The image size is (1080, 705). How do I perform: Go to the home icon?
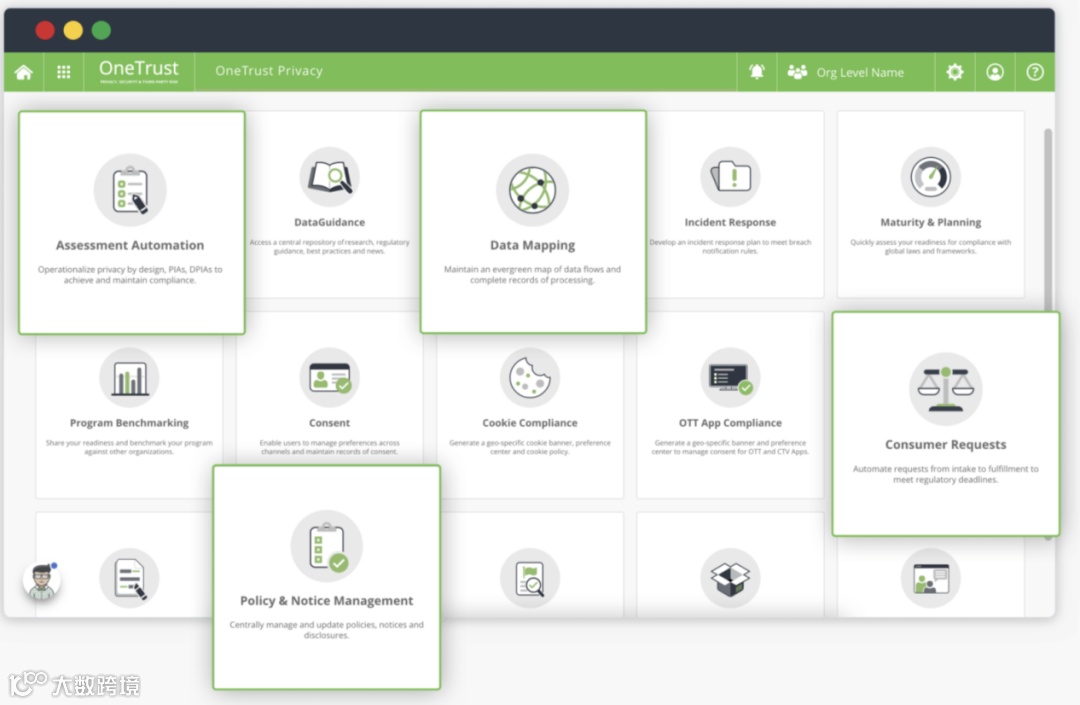[23, 72]
